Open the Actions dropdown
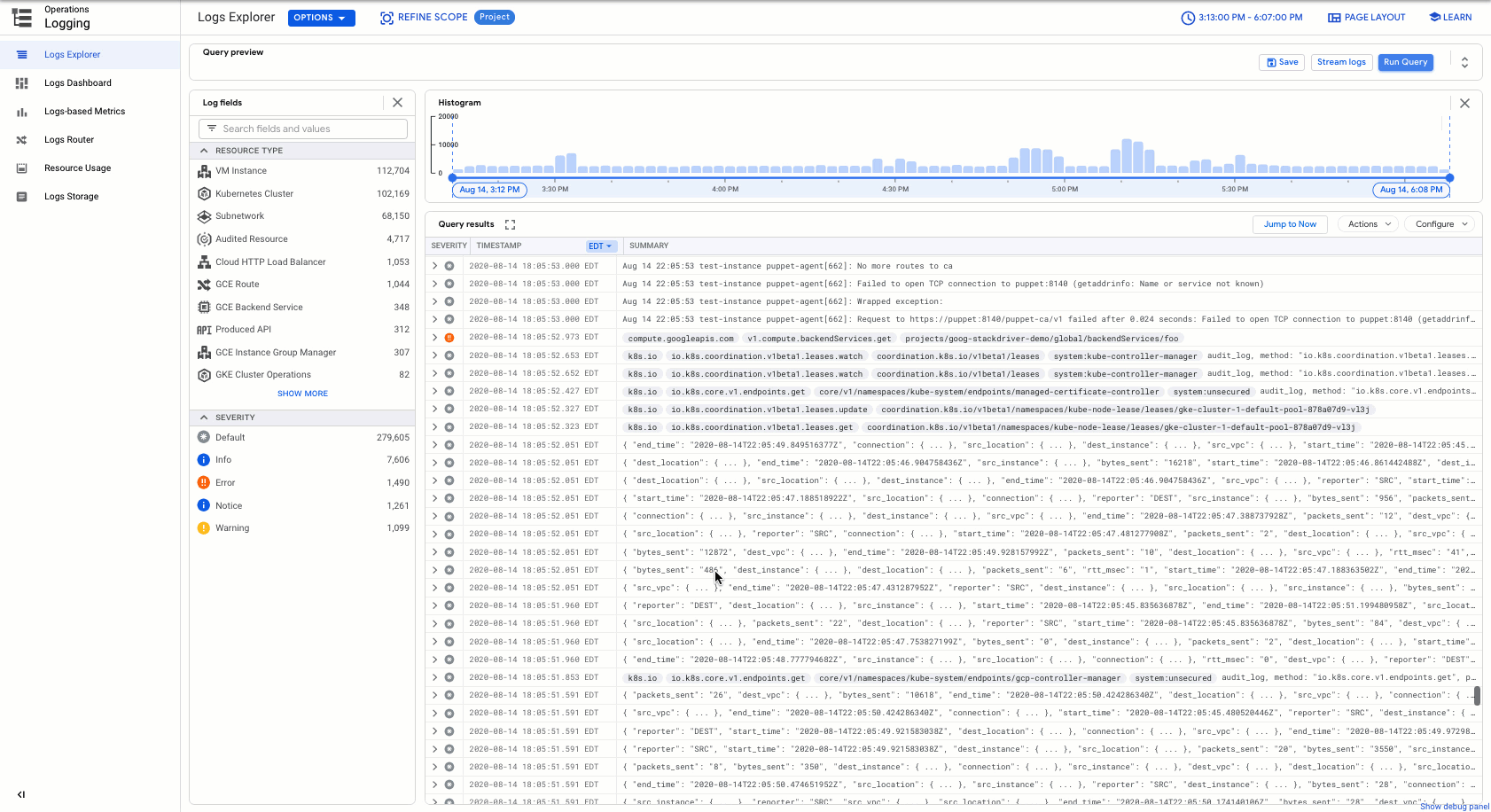This screenshot has width=1491, height=812. click(1368, 224)
